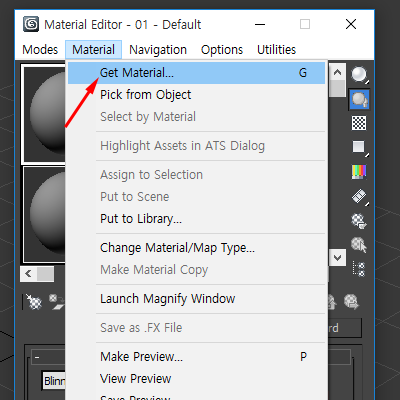
Task: Toggle the checkered Background icon
Action: tap(359, 123)
